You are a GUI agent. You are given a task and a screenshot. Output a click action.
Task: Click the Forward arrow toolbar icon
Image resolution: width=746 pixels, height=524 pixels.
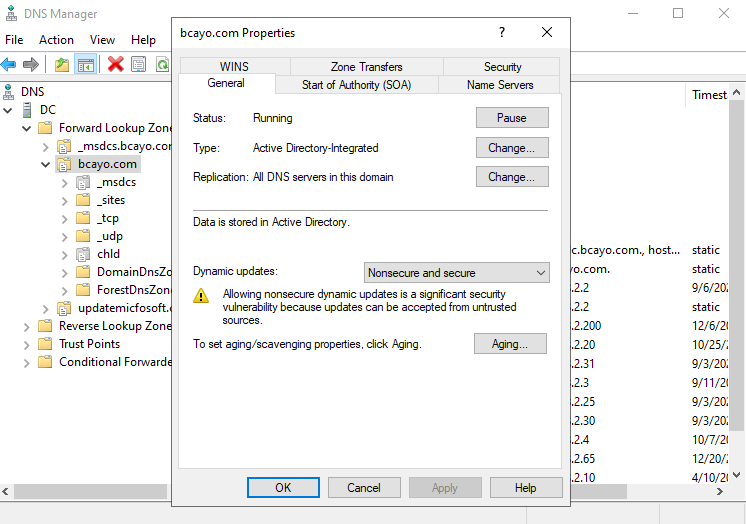click(x=31, y=64)
